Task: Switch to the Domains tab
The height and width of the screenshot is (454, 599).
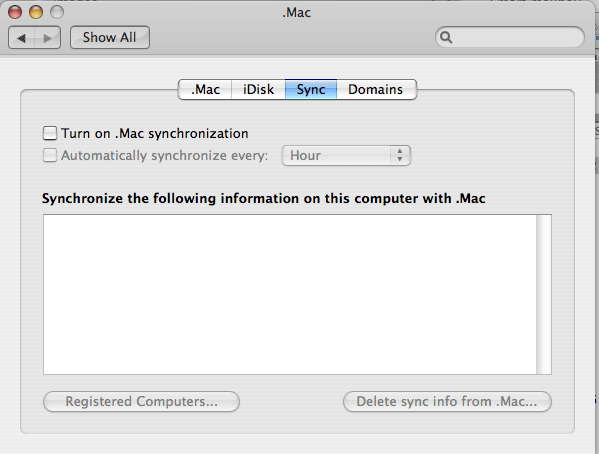Action: tap(376, 89)
